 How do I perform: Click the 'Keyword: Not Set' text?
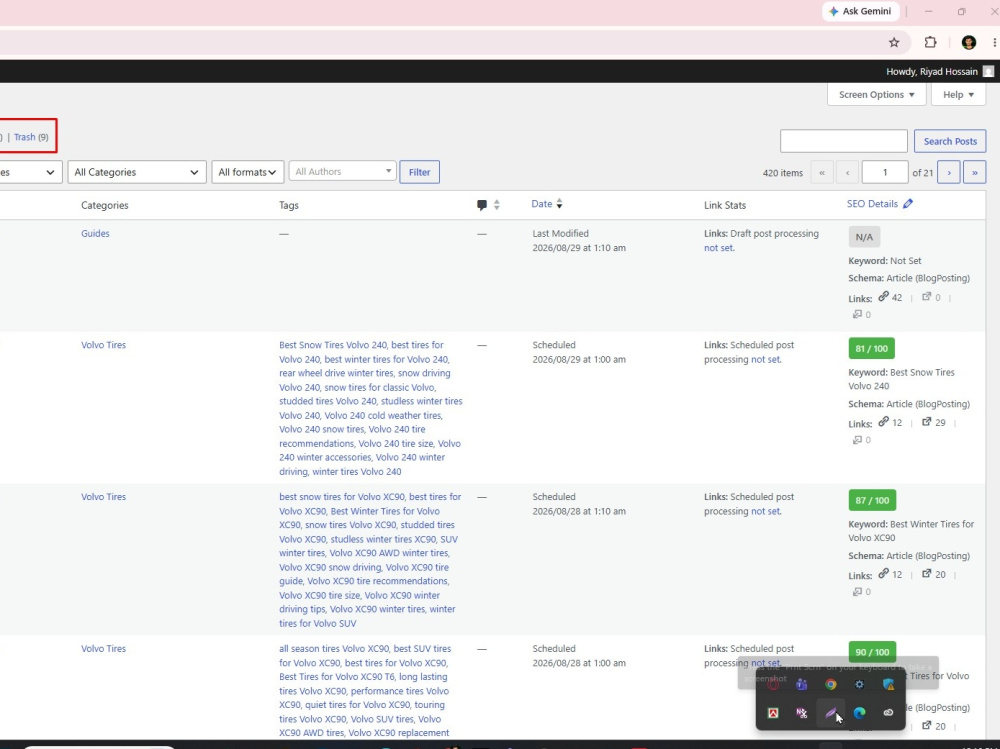tap(885, 261)
